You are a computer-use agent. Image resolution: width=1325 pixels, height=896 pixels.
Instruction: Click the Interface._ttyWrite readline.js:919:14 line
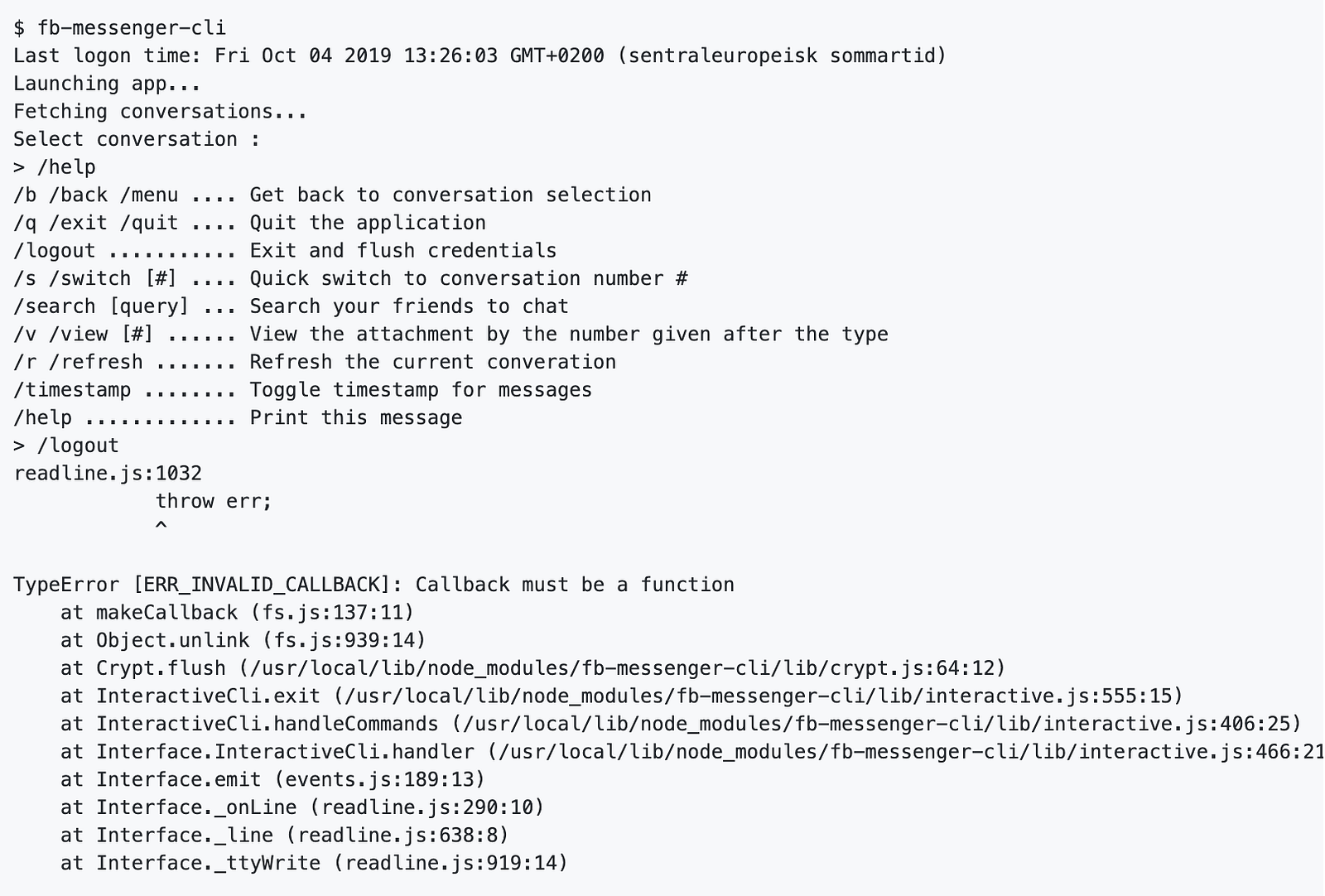click(x=314, y=863)
